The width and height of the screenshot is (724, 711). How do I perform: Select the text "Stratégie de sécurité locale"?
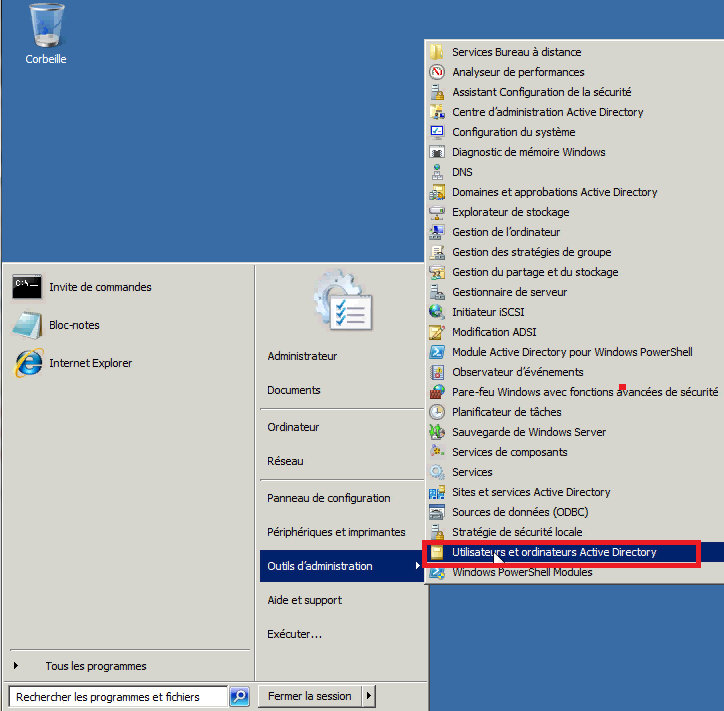pos(517,532)
